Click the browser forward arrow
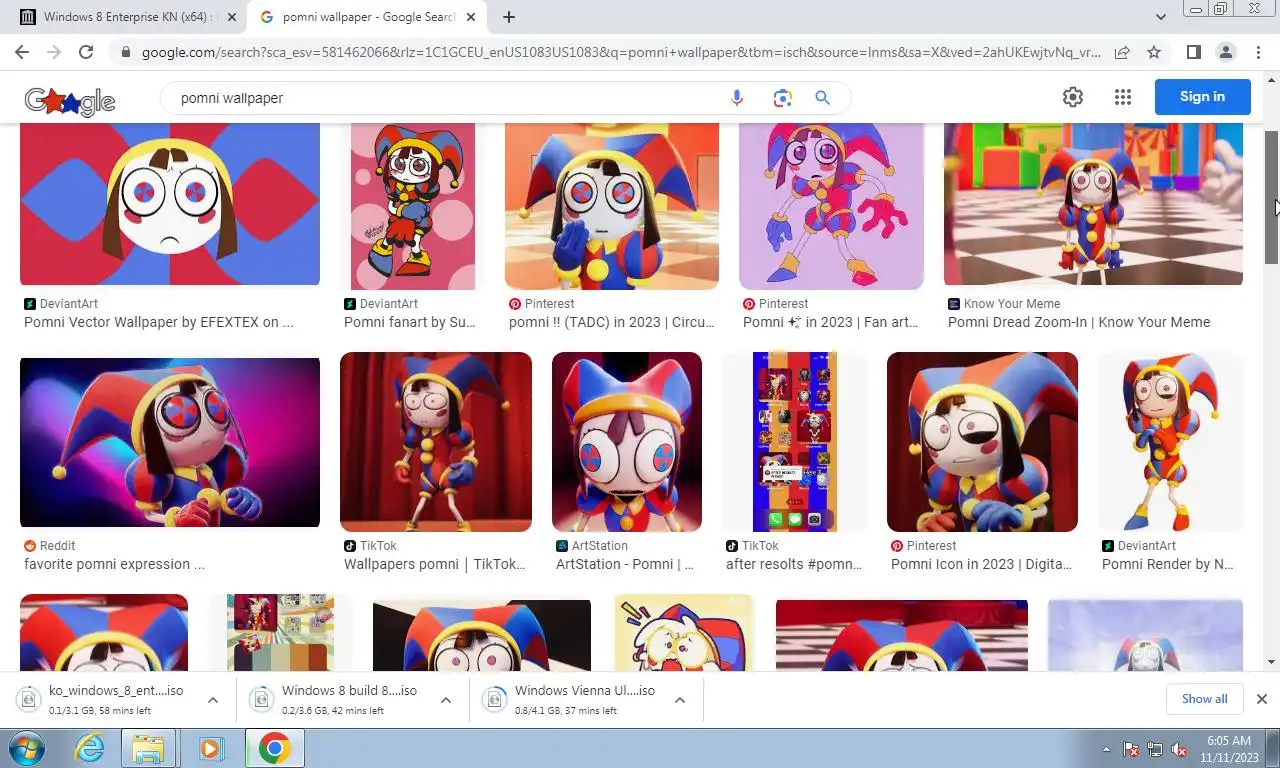 (54, 52)
